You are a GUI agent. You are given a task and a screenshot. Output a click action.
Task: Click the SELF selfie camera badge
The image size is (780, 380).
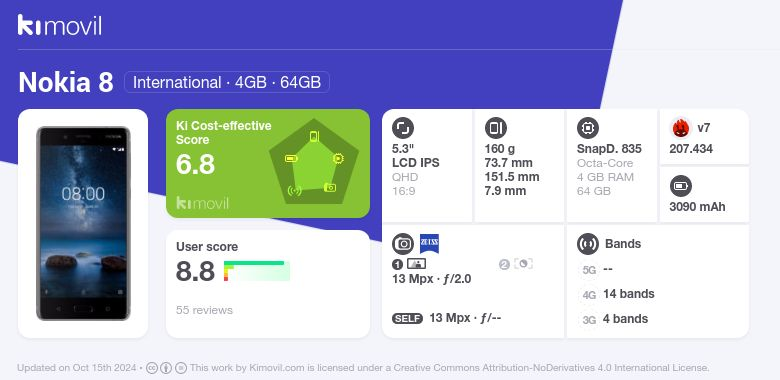[407, 318]
